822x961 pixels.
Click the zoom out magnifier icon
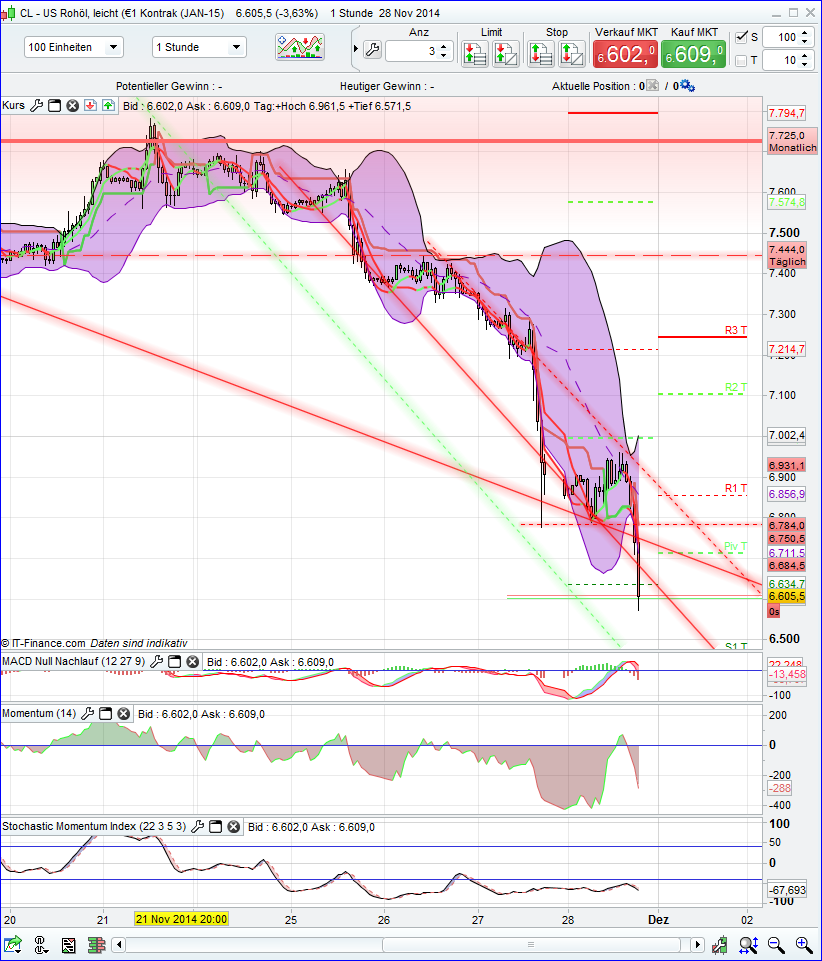click(774, 944)
